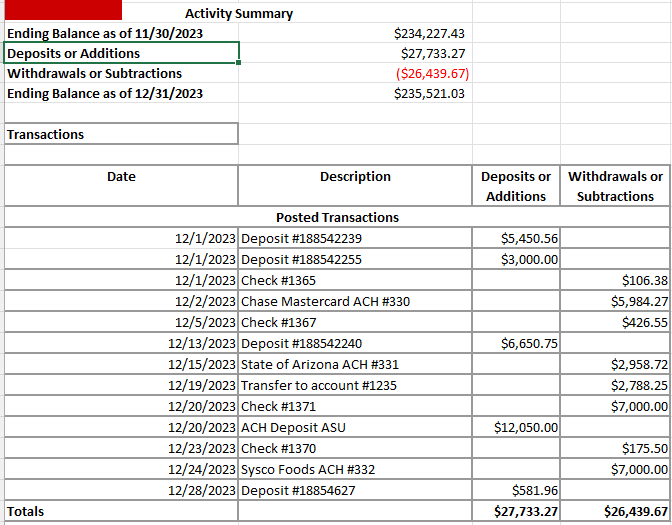Click the $12,050.00 deposit amount
Screen dimensions: 672x525
pyautogui.click(x=516, y=427)
